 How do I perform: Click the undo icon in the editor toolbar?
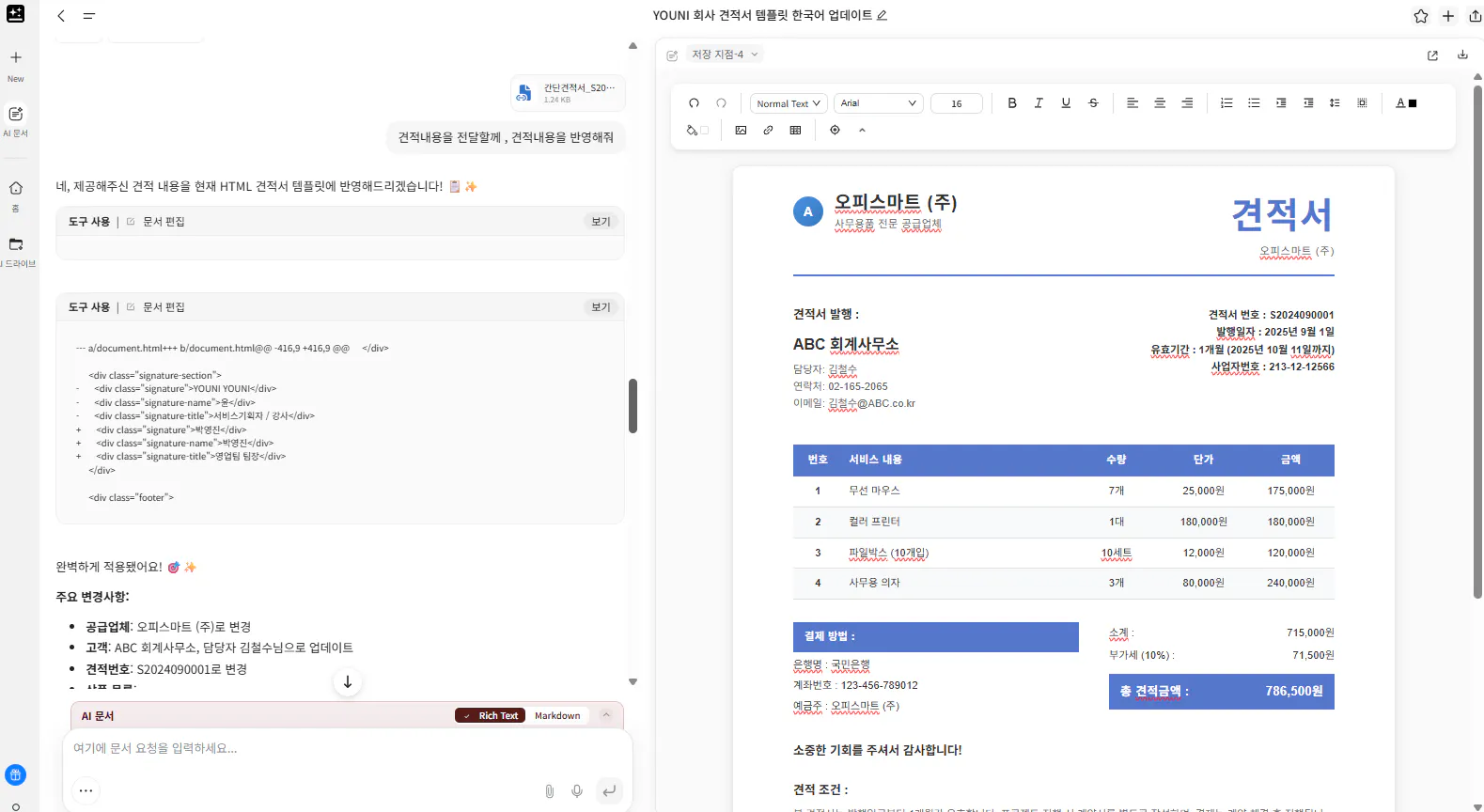click(694, 103)
